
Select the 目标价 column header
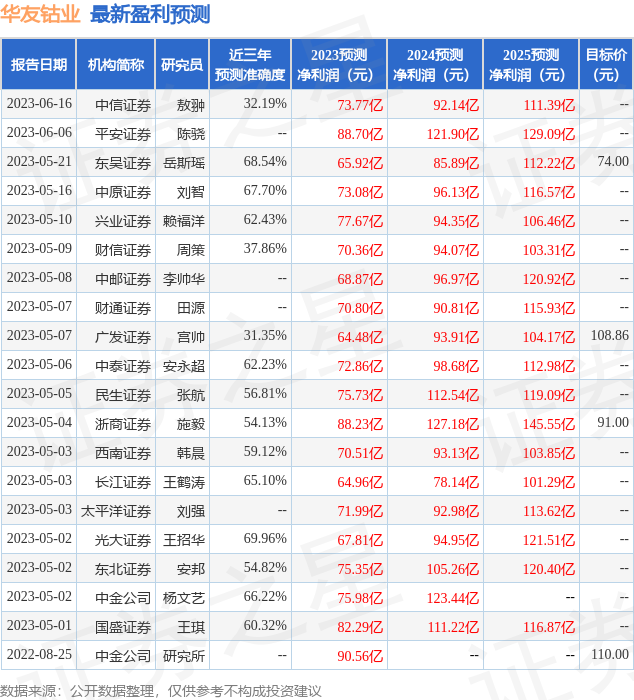pos(606,65)
